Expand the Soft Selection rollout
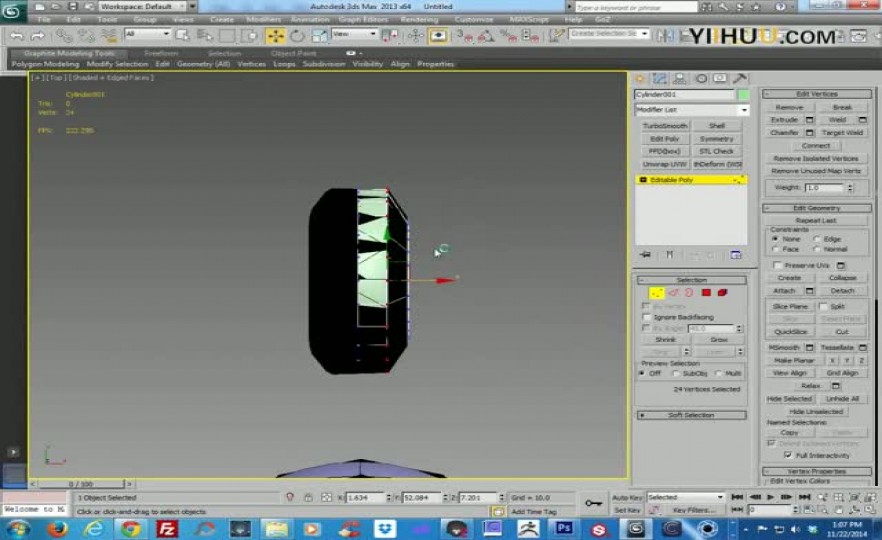 (x=691, y=415)
